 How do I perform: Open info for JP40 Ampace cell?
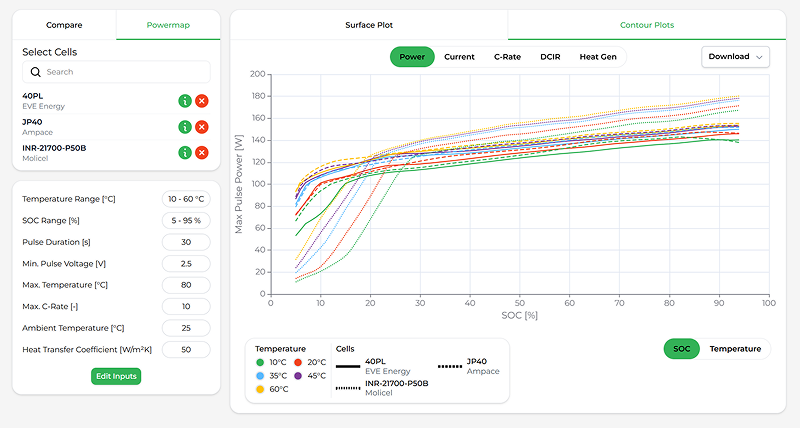tap(185, 127)
